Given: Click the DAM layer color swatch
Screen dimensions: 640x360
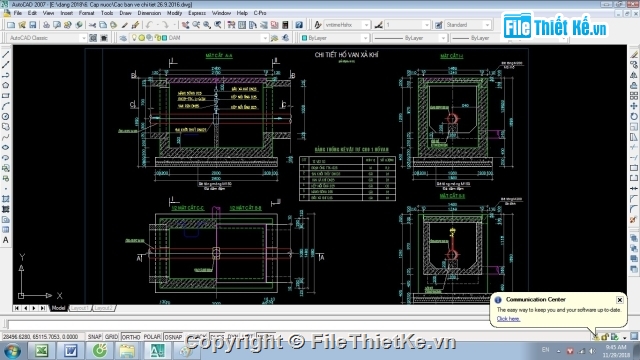Looking at the screenshot, I should click(x=164, y=38).
